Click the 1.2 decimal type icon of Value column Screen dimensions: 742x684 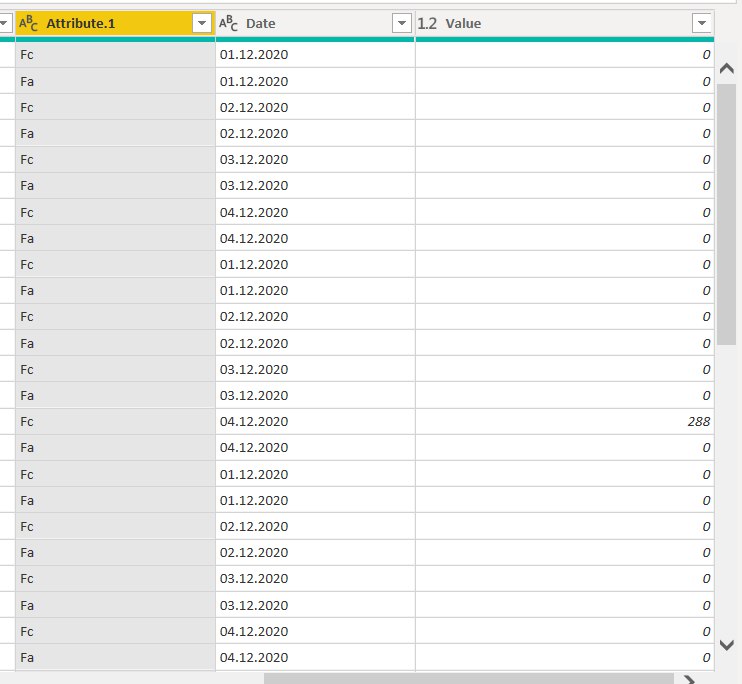[x=427, y=23]
